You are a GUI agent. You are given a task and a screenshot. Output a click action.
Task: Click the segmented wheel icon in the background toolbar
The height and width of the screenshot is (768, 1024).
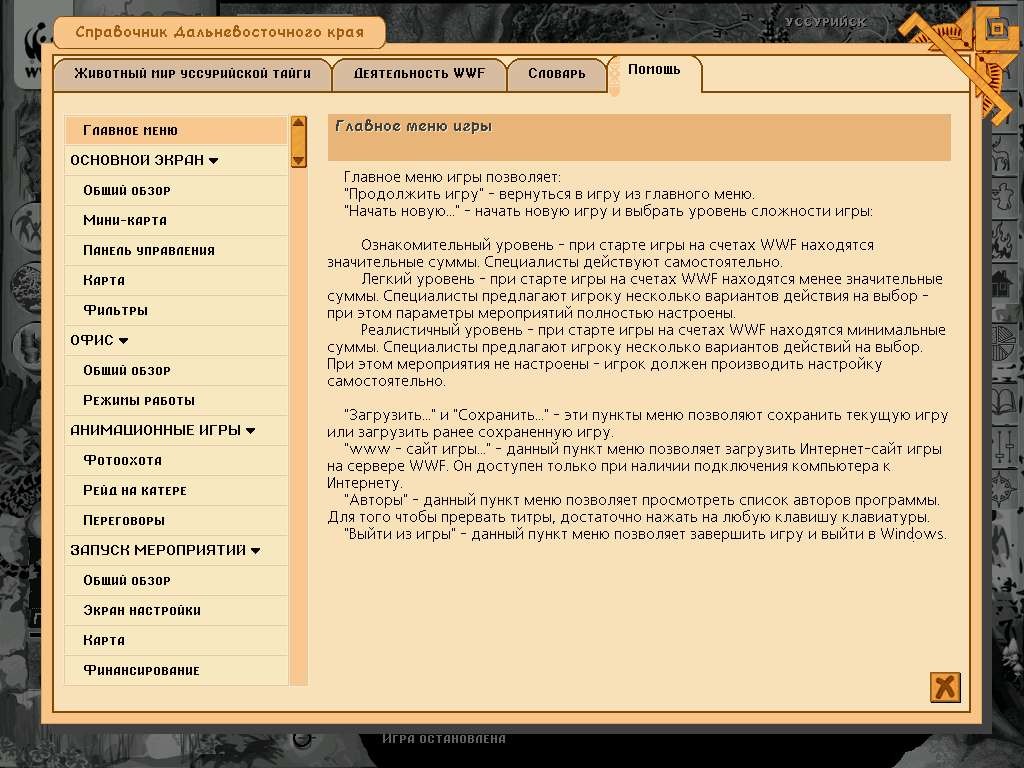pos(1003,343)
